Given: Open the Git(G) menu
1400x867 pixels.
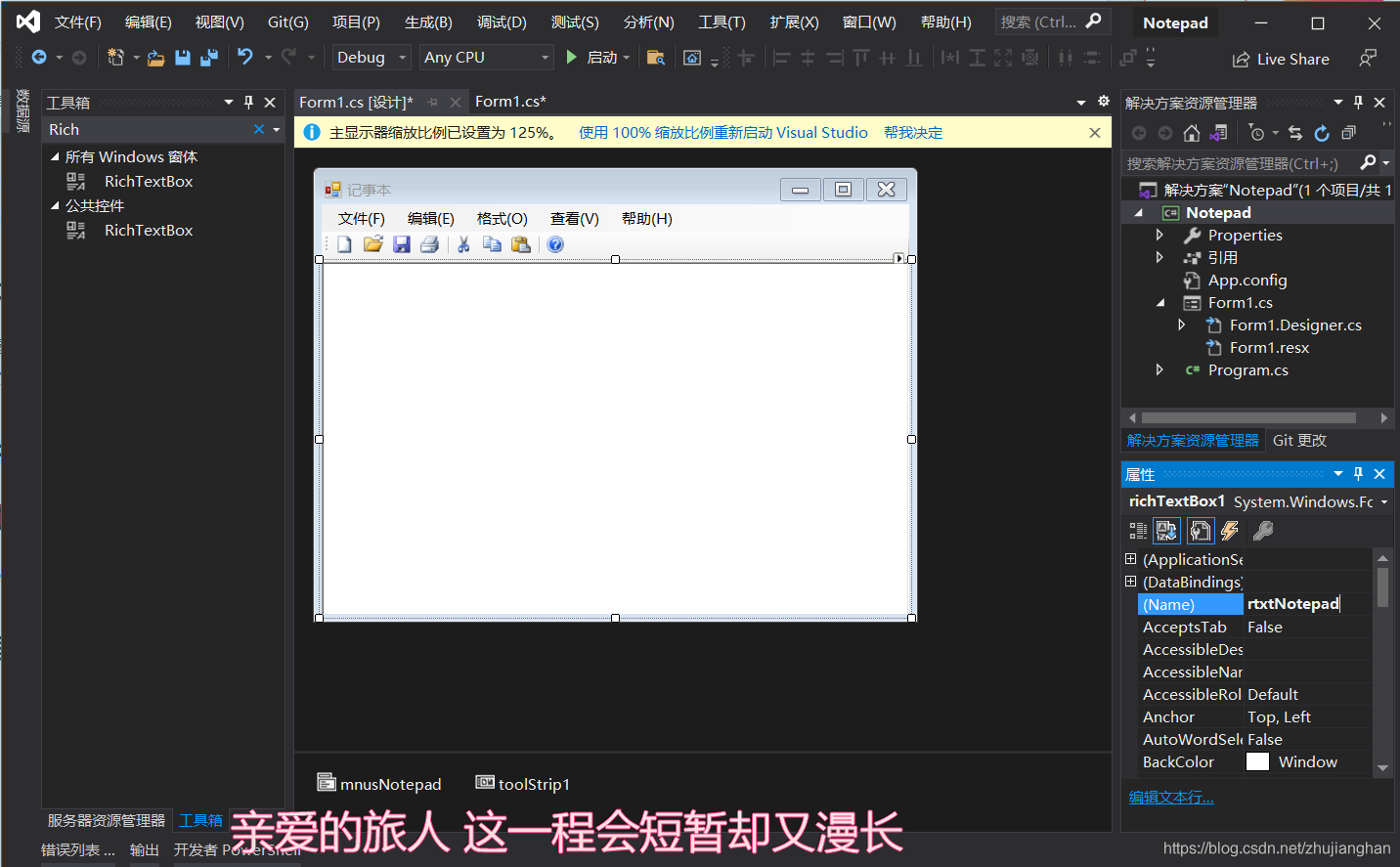Looking at the screenshot, I should 287,22.
